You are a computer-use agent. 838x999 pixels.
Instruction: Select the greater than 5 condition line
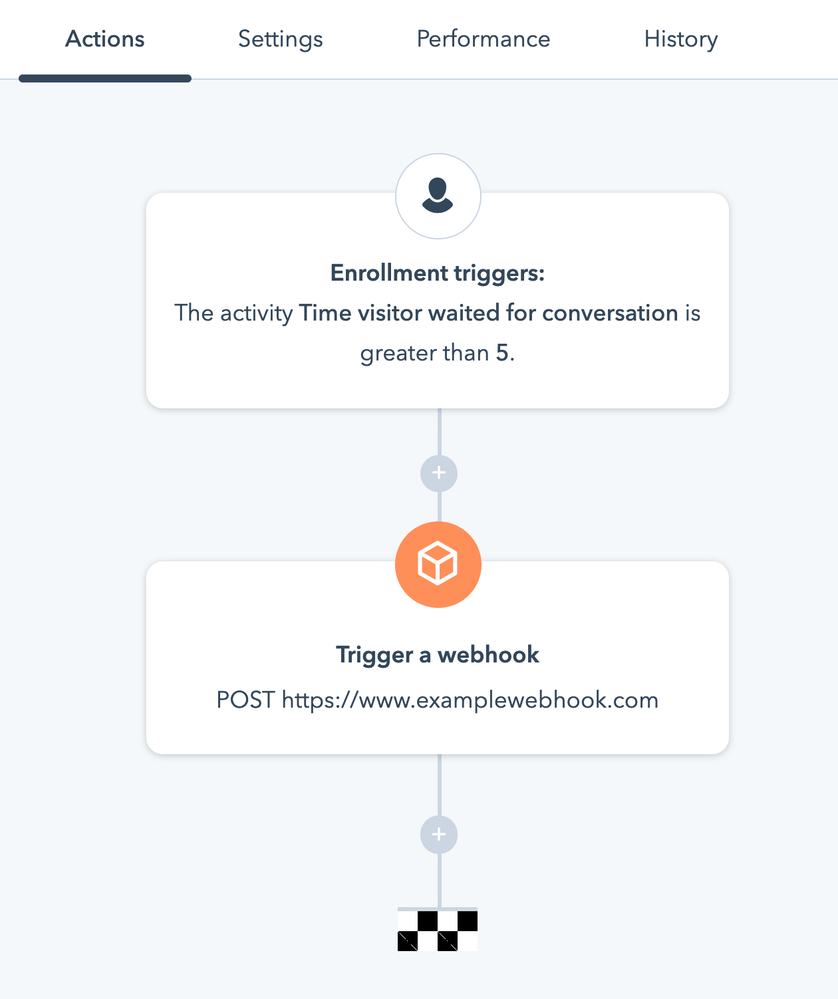pos(437,353)
